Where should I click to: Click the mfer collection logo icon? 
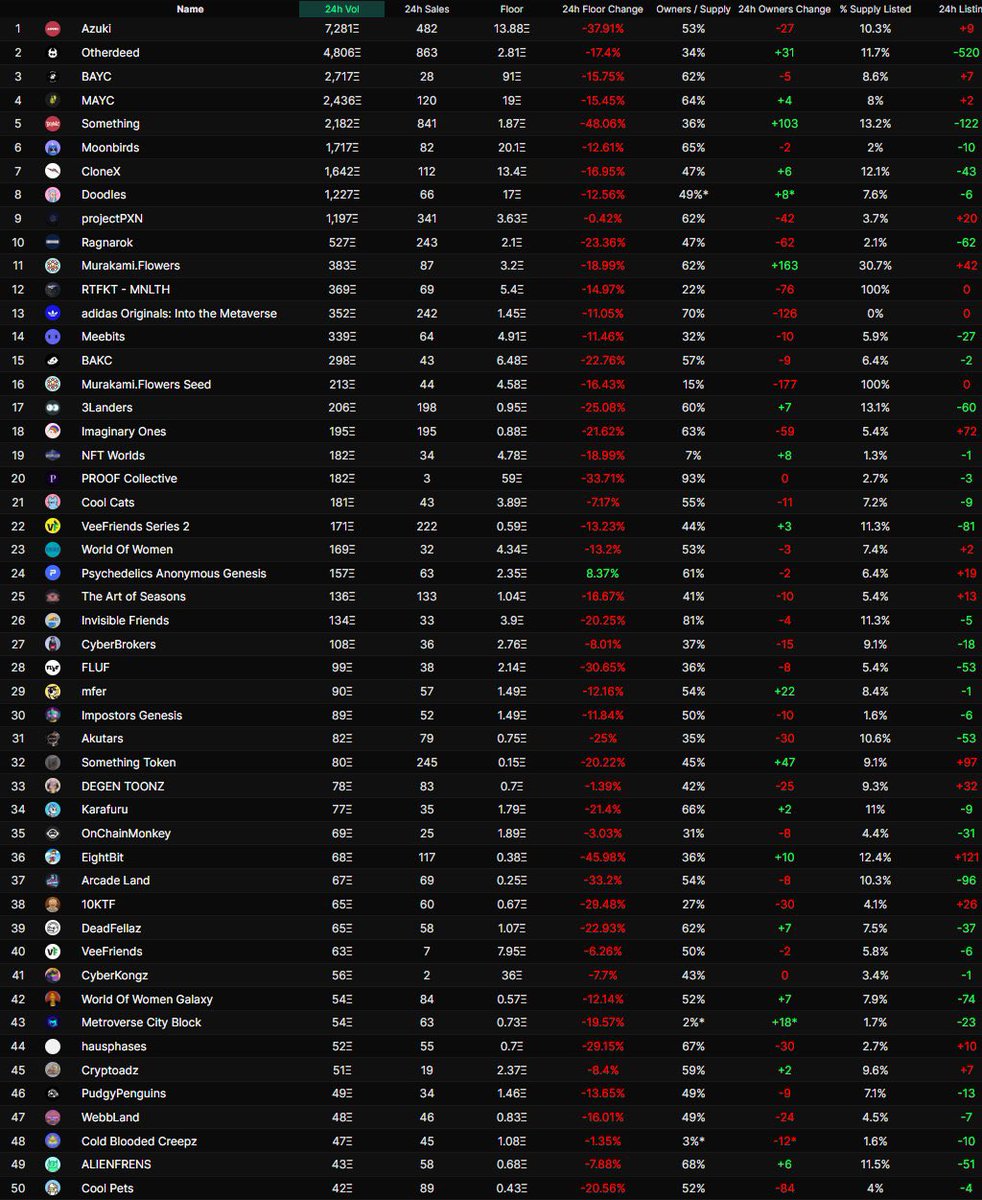coord(53,691)
